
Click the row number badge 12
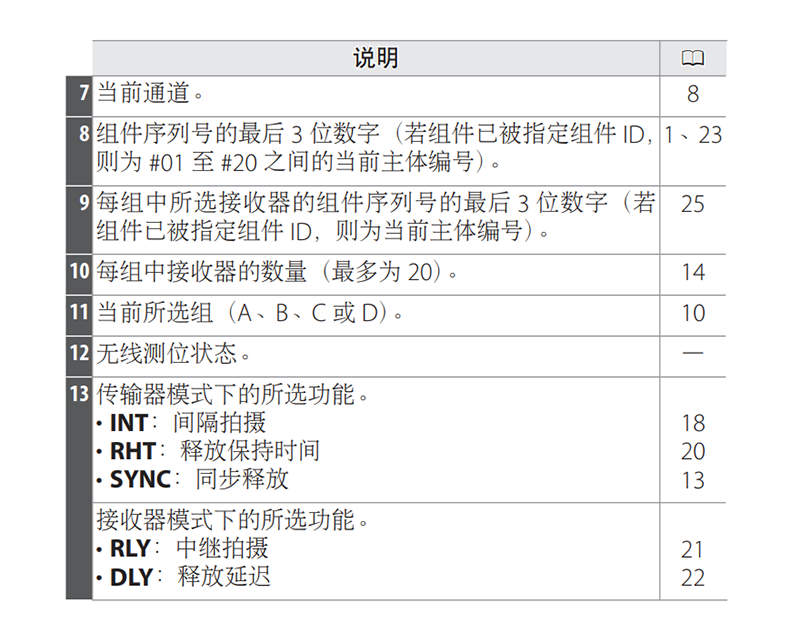(x=80, y=352)
